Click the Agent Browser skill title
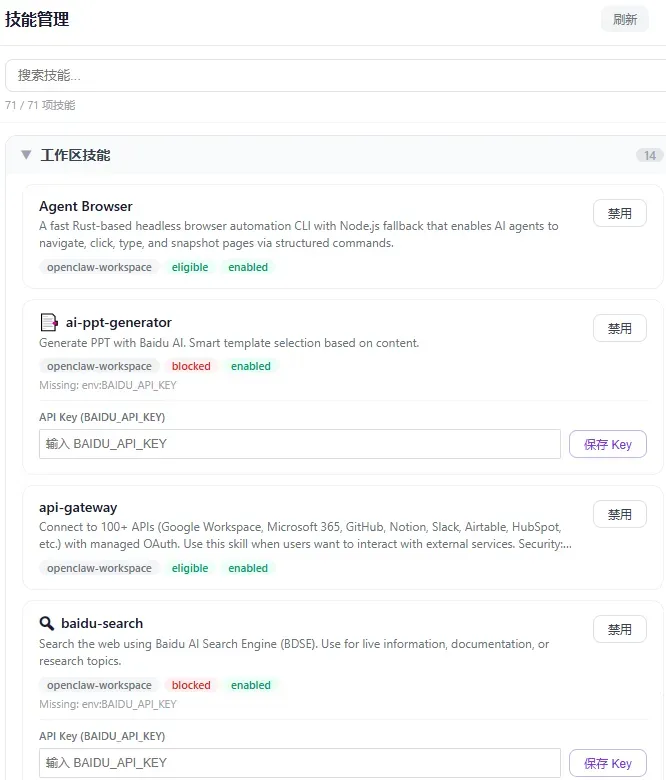This screenshot has height=780, width=666. click(x=86, y=206)
